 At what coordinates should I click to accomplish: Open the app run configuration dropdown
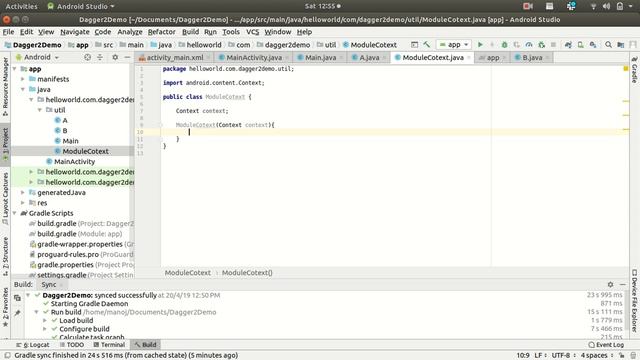coord(454,44)
